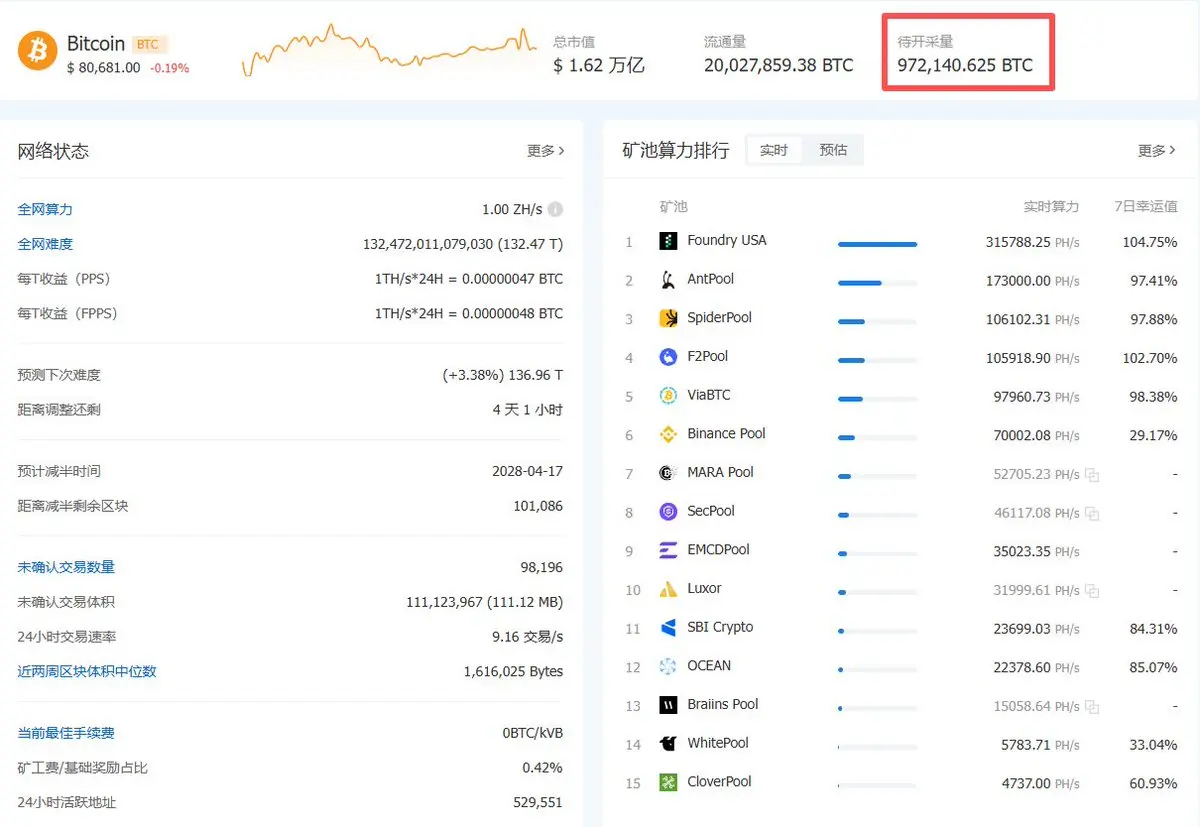Click the SecPool logo icon
The height and width of the screenshot is (827, 1200).
[668, 512]
